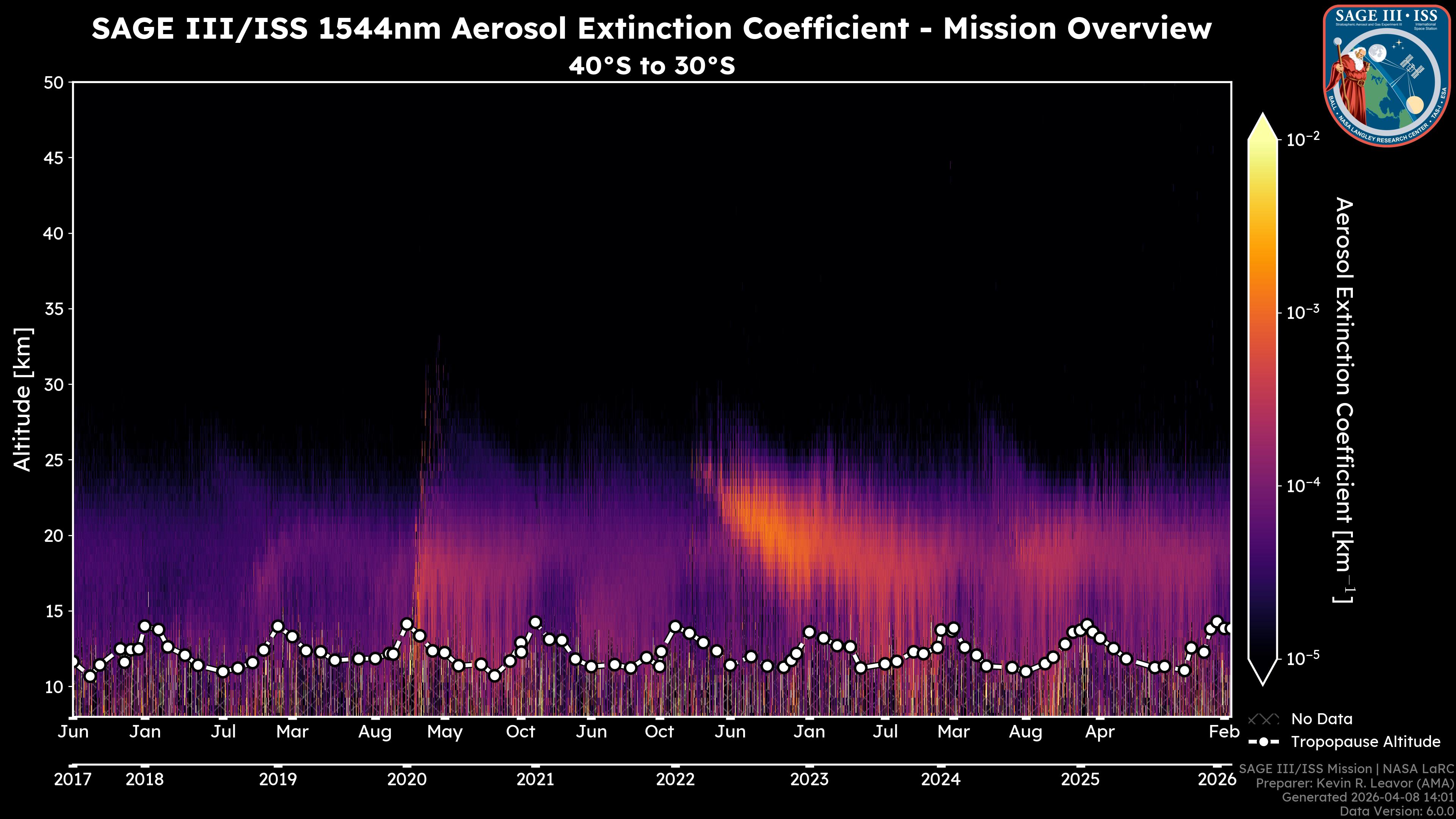
Task: Click the Data Version 6.0.0 footer text
Action: [x=1397, y=812]
